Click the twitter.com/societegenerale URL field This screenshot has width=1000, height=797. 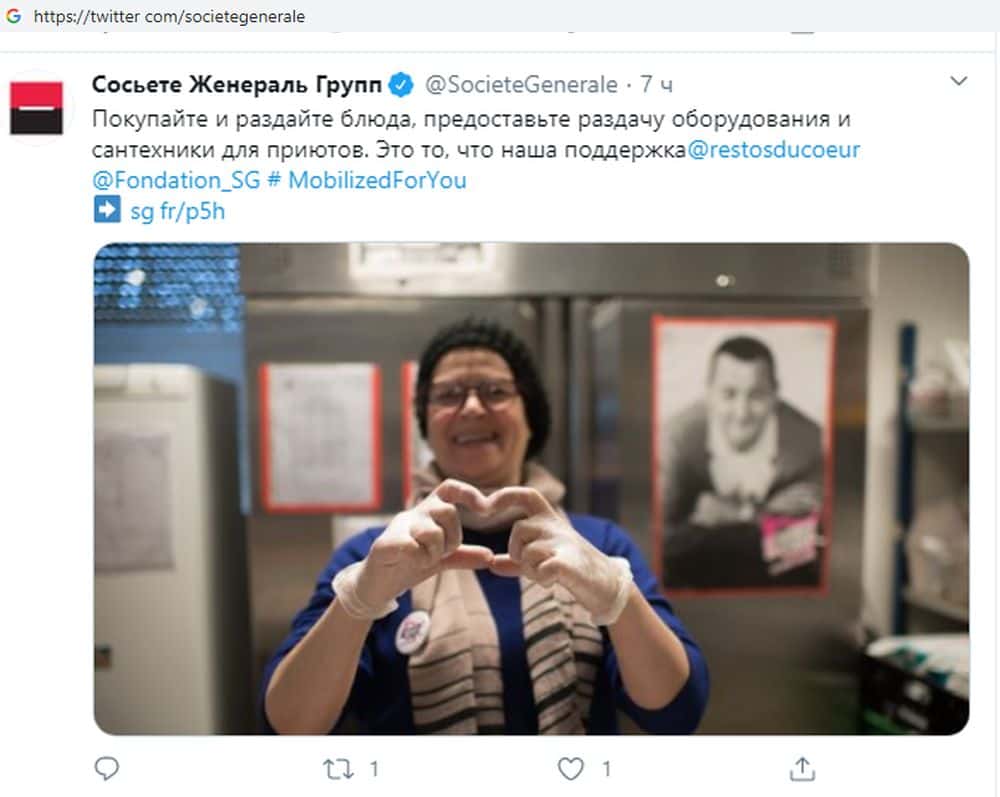tap(169, 16)
